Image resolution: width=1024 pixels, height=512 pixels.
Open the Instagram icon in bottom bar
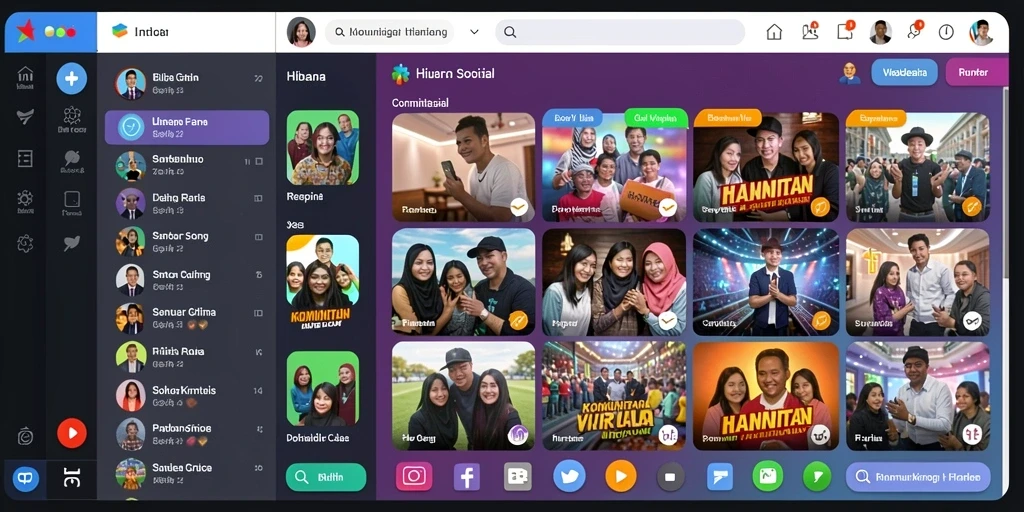pos(414,477)
